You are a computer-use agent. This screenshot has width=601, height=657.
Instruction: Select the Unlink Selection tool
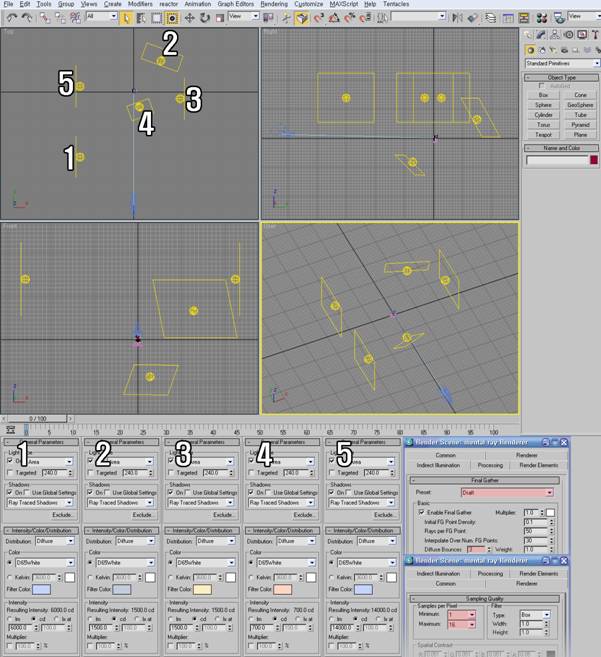coord(60,18)
